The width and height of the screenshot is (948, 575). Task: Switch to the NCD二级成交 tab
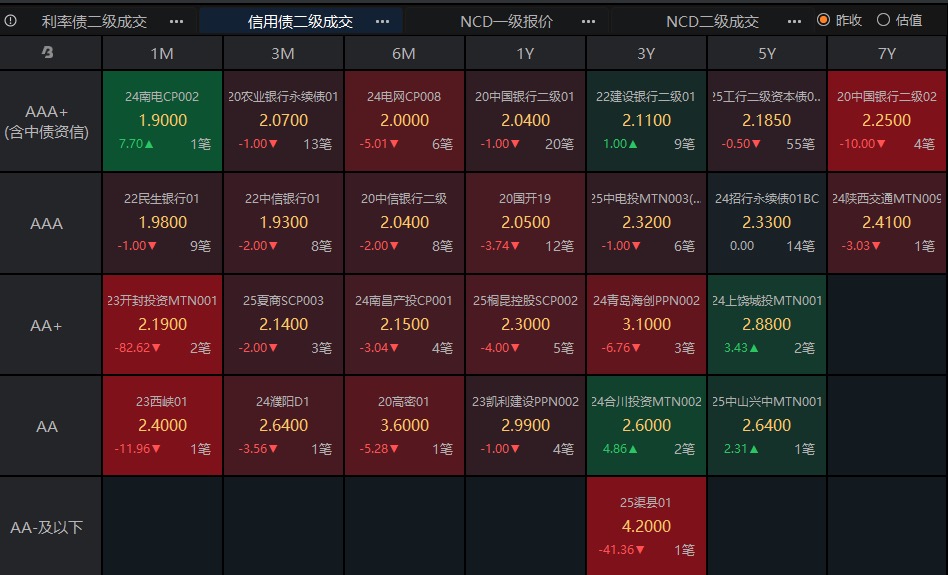712,22
